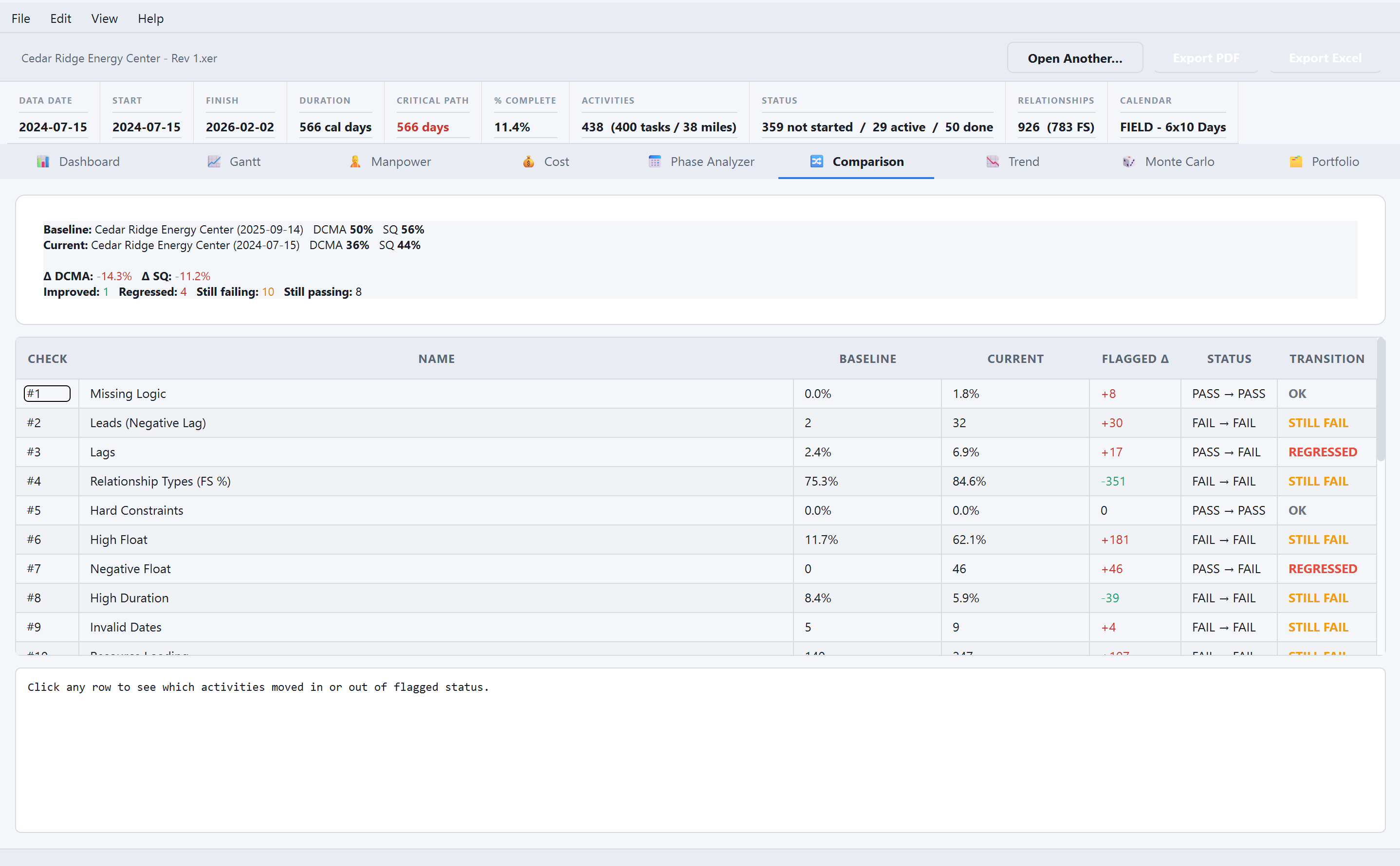Select the Comparison tab
Viewport: 1400px width, 866px height.
(856, 162)
